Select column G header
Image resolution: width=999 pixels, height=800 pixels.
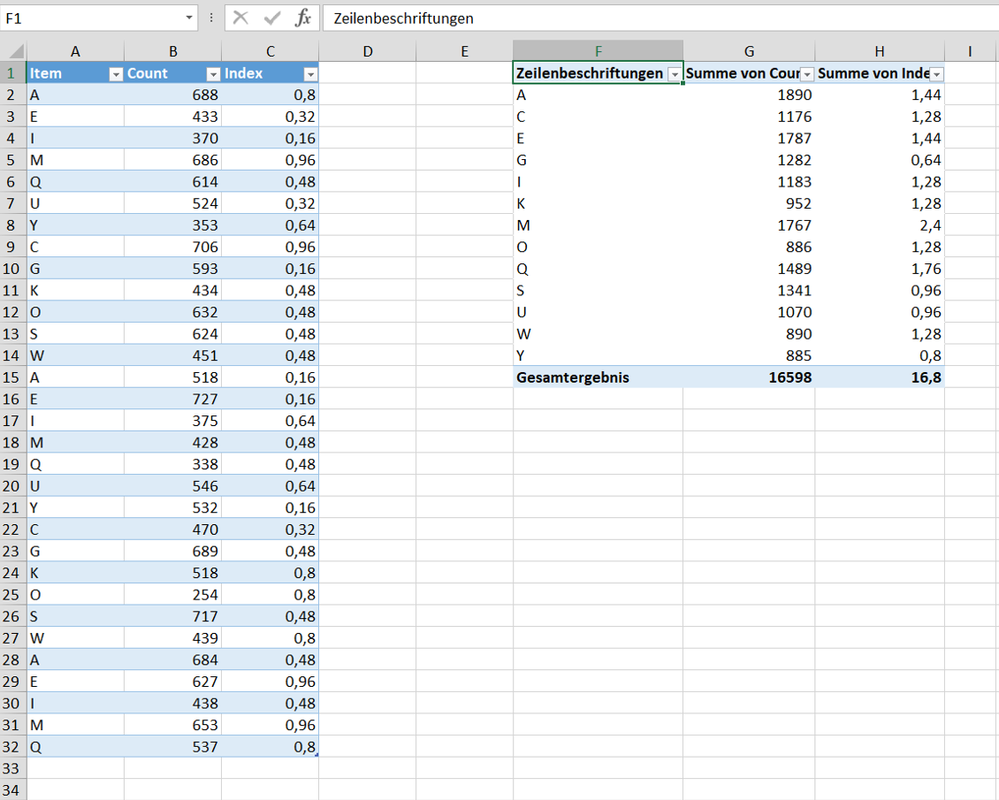coord(749,51)
